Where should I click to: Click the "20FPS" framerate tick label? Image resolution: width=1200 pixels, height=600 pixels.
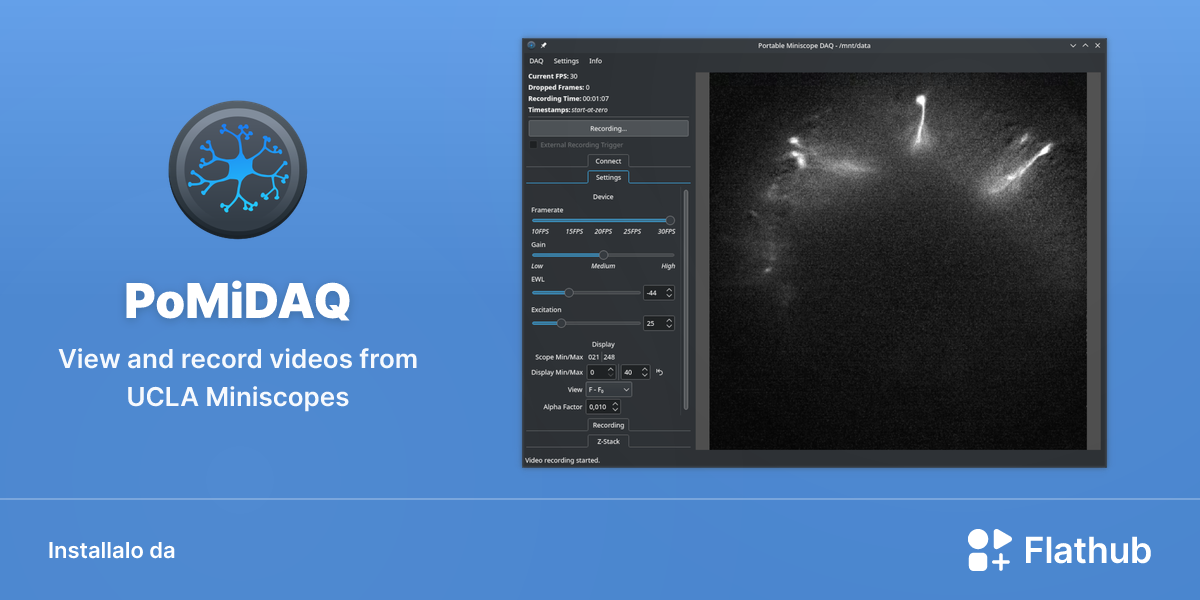pos(603,232)
